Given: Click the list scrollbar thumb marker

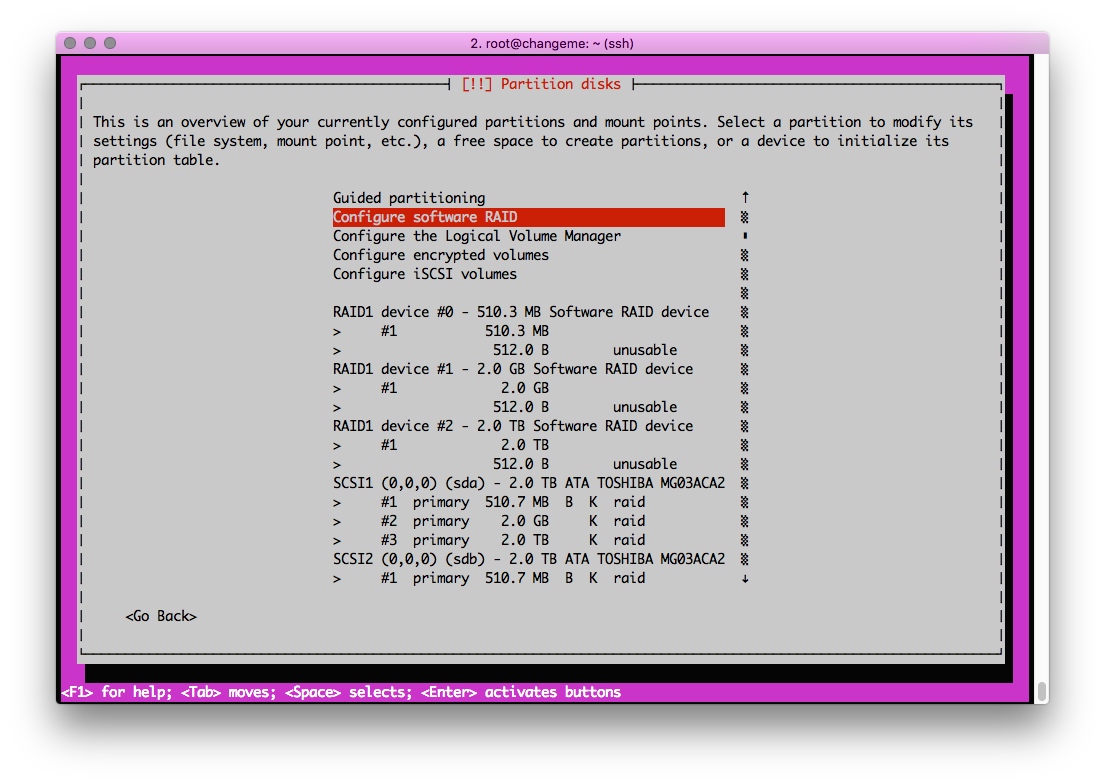Looking at the screenshot, I should pos(745,236).
